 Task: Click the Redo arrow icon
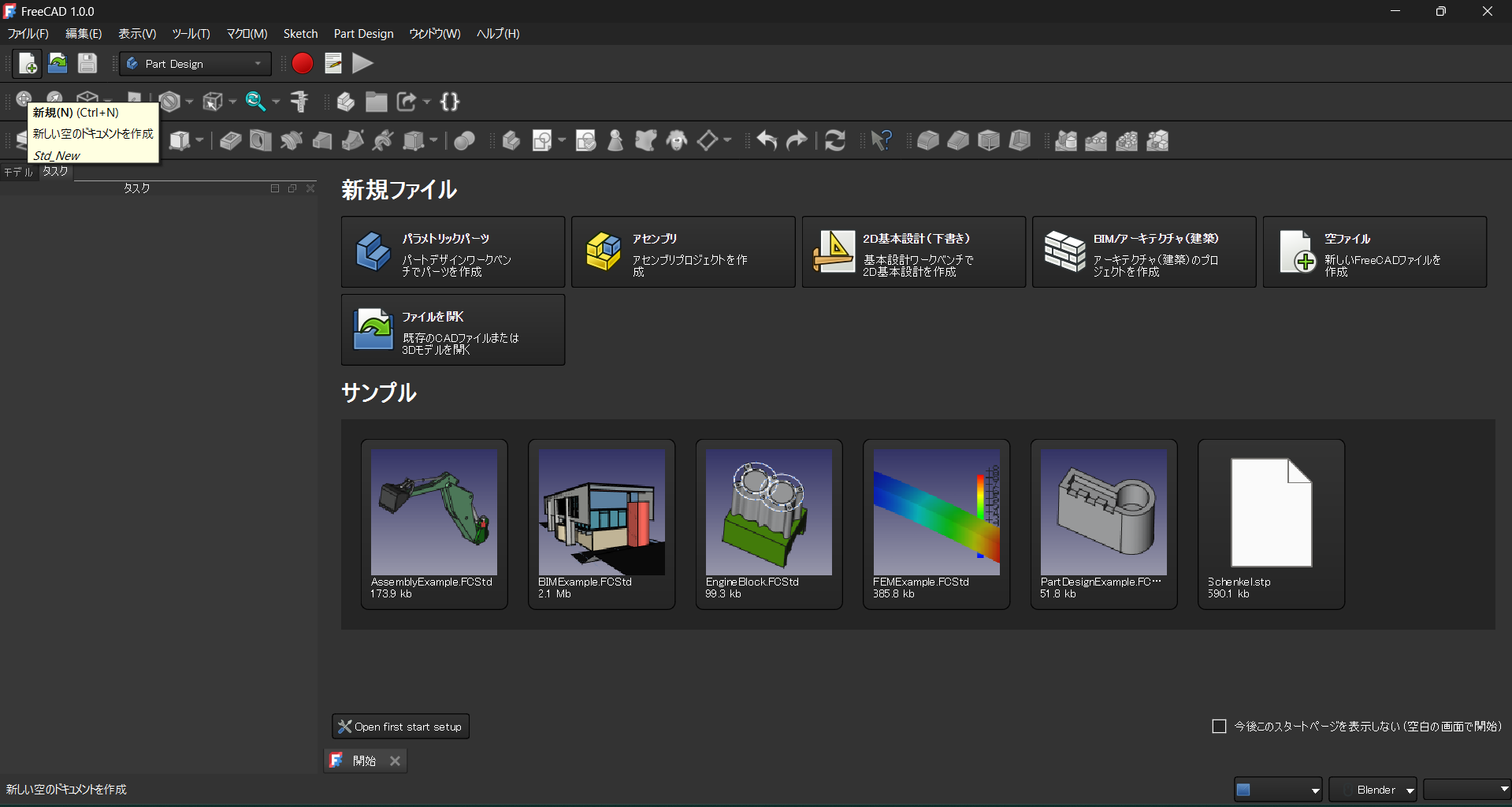tap(797, 140)
